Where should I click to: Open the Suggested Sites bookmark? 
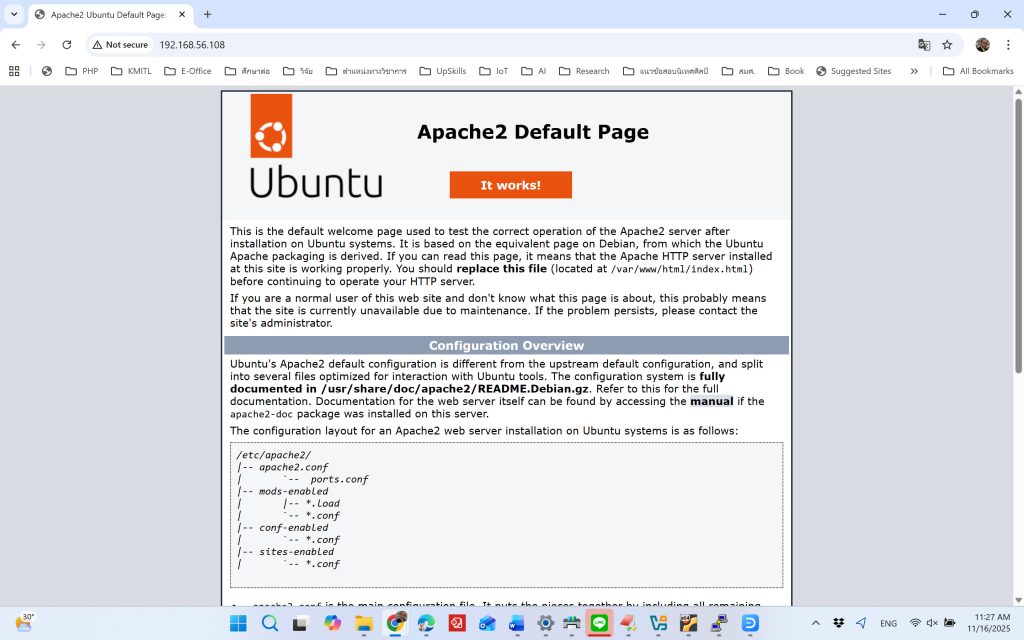click(x=853, y=71)
